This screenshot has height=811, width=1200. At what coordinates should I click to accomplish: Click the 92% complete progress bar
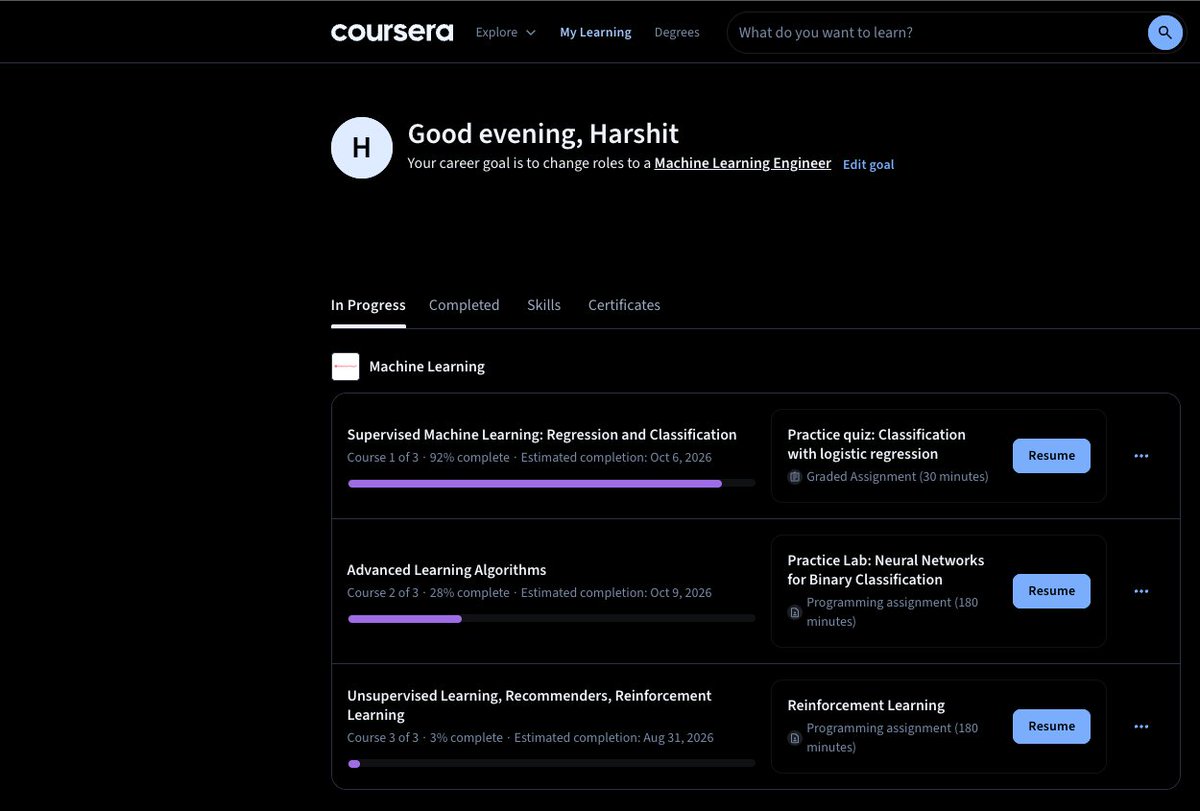(x=551, y=483)
